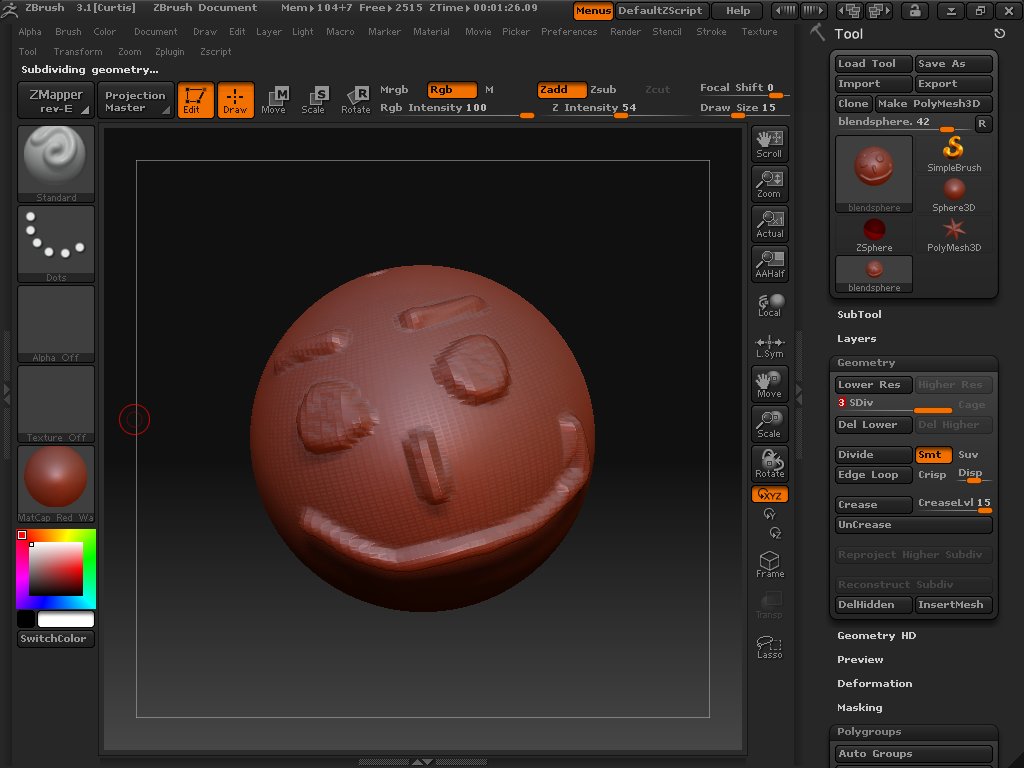1024x768 pixels.
Task: Click Rotate icon in right canvas shelf
Action: [769, 464]
